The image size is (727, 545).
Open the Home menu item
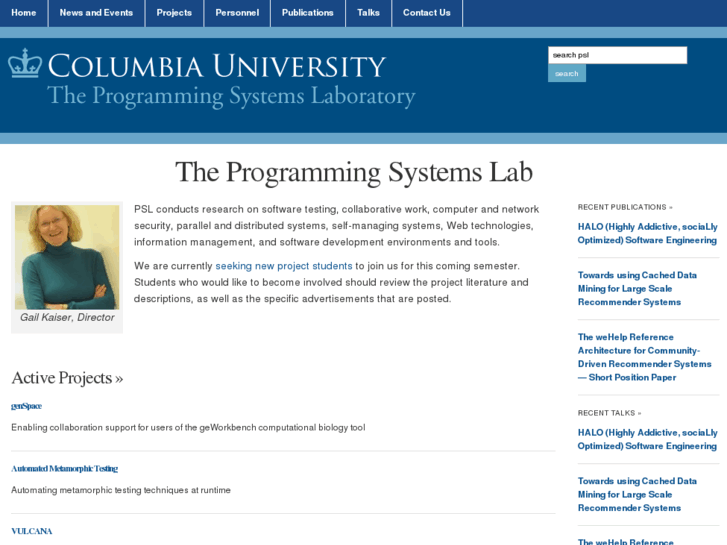[x=24, y=13]
